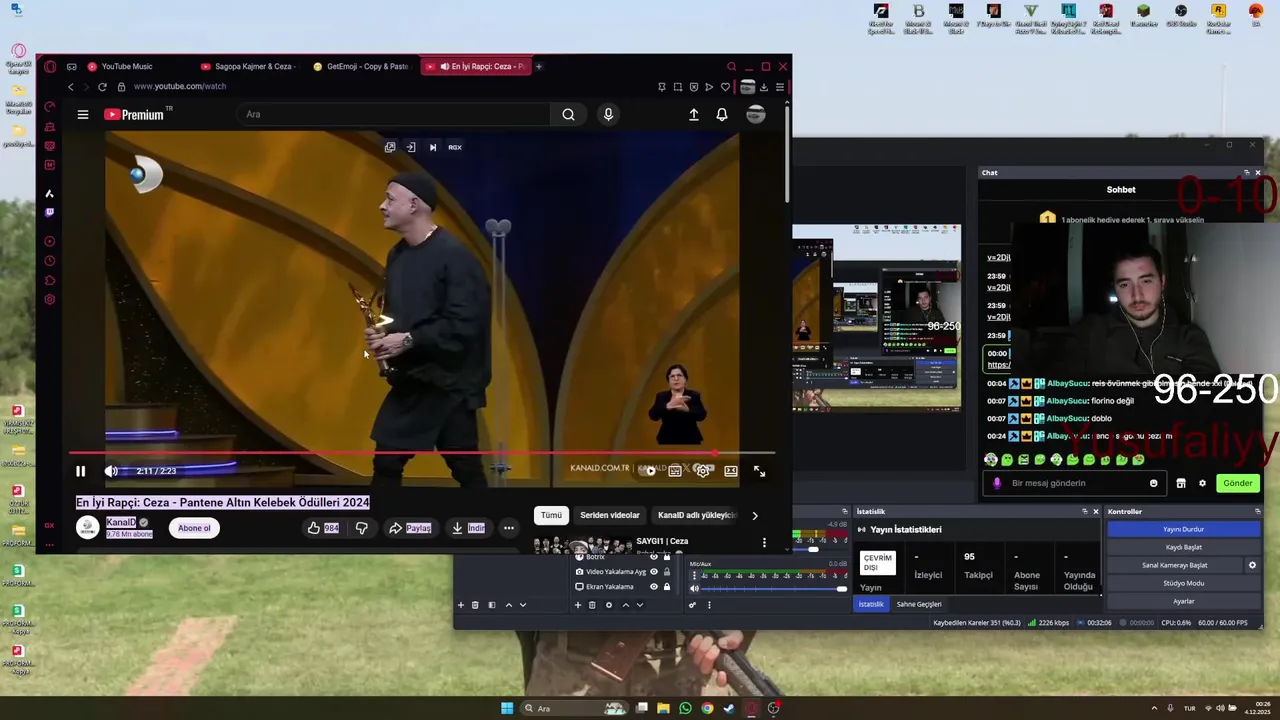This screenshot has width=1280, height=720.
Task: Start YouTube voice search microphone
Action: (x=608, y=114)
